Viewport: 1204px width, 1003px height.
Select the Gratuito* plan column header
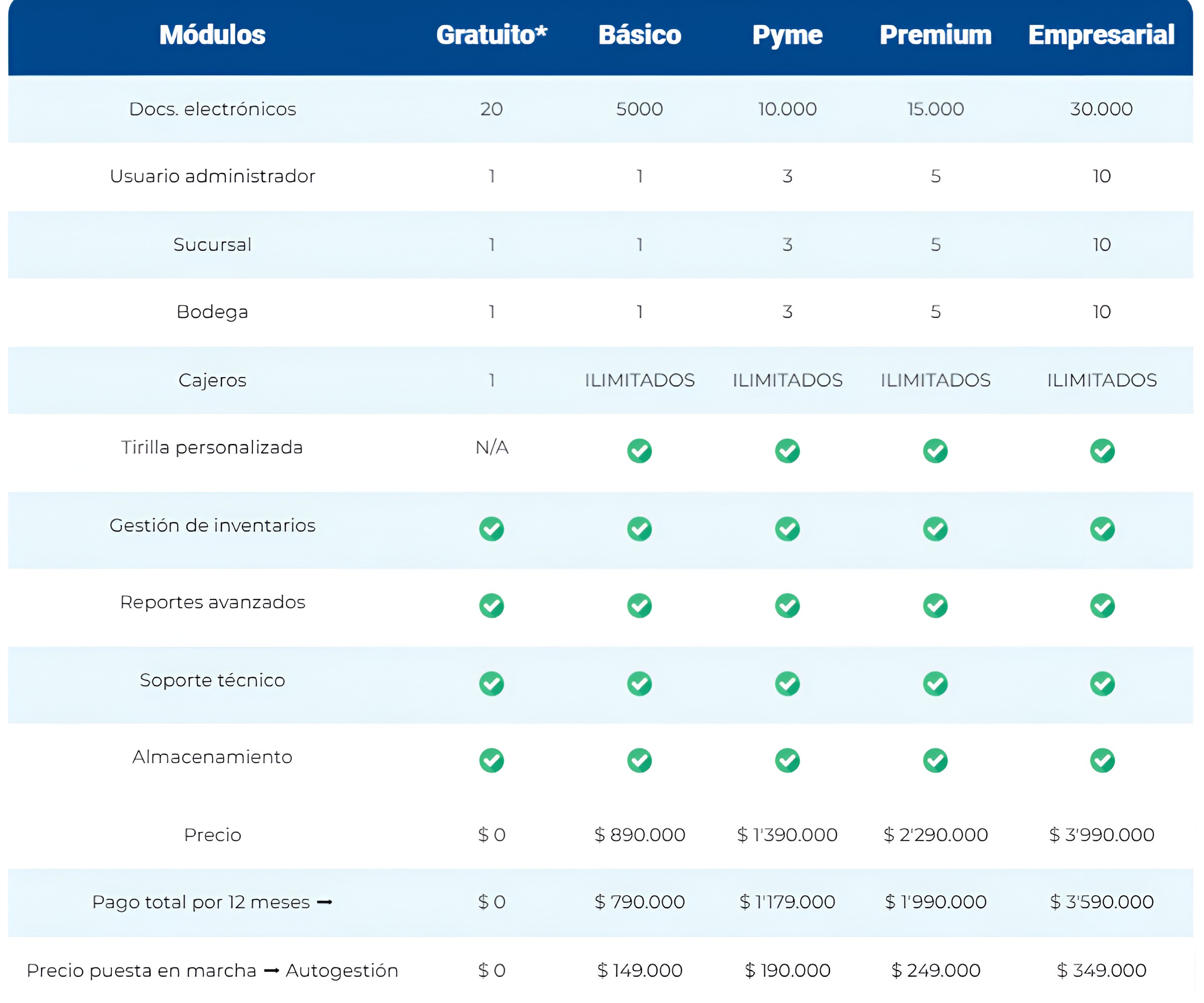[x=491, y=35]
